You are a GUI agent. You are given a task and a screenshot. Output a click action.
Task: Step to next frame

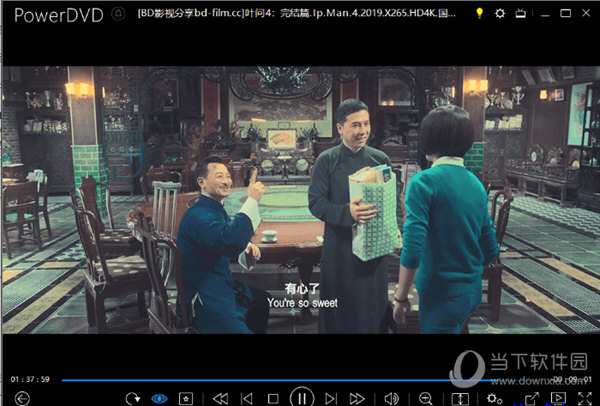(331, 399)
